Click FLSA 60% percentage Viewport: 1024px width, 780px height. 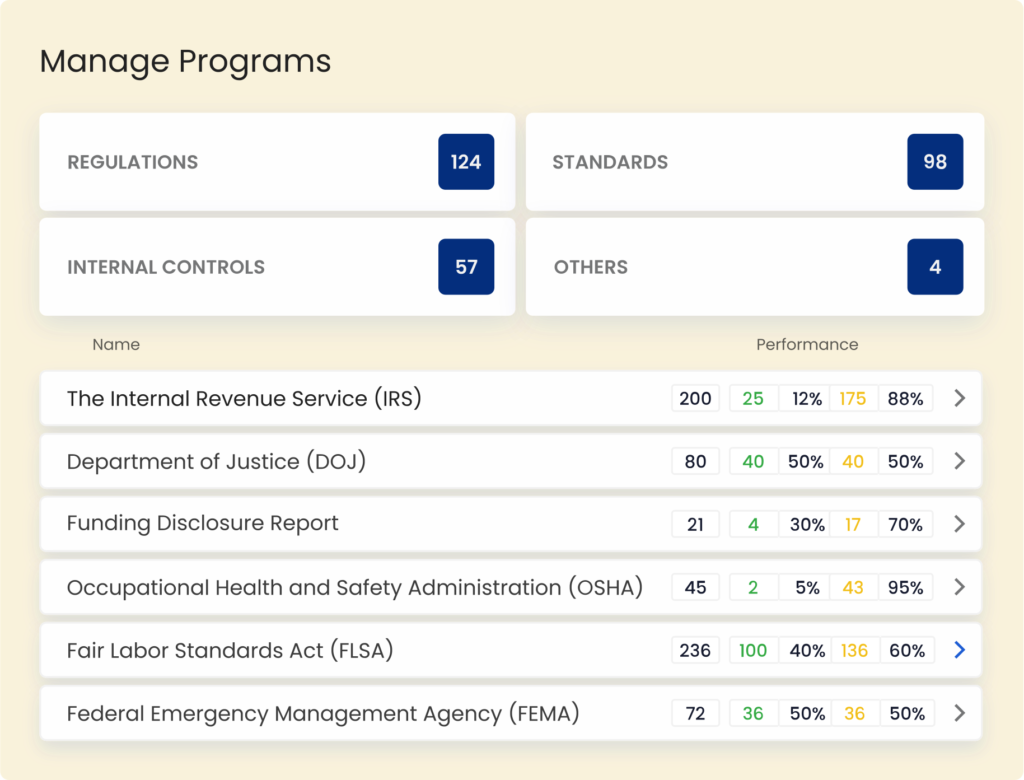(x=907, y=650)
